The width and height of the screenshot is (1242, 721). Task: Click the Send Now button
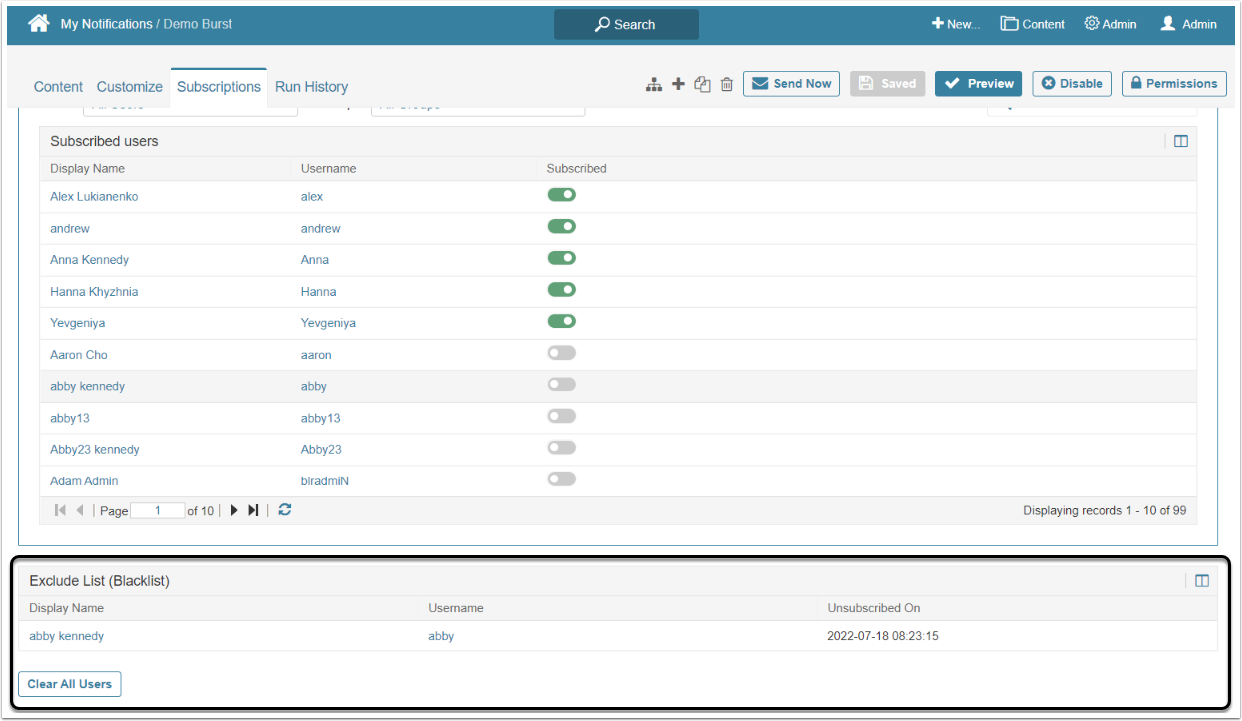click(x=791, y=84)
